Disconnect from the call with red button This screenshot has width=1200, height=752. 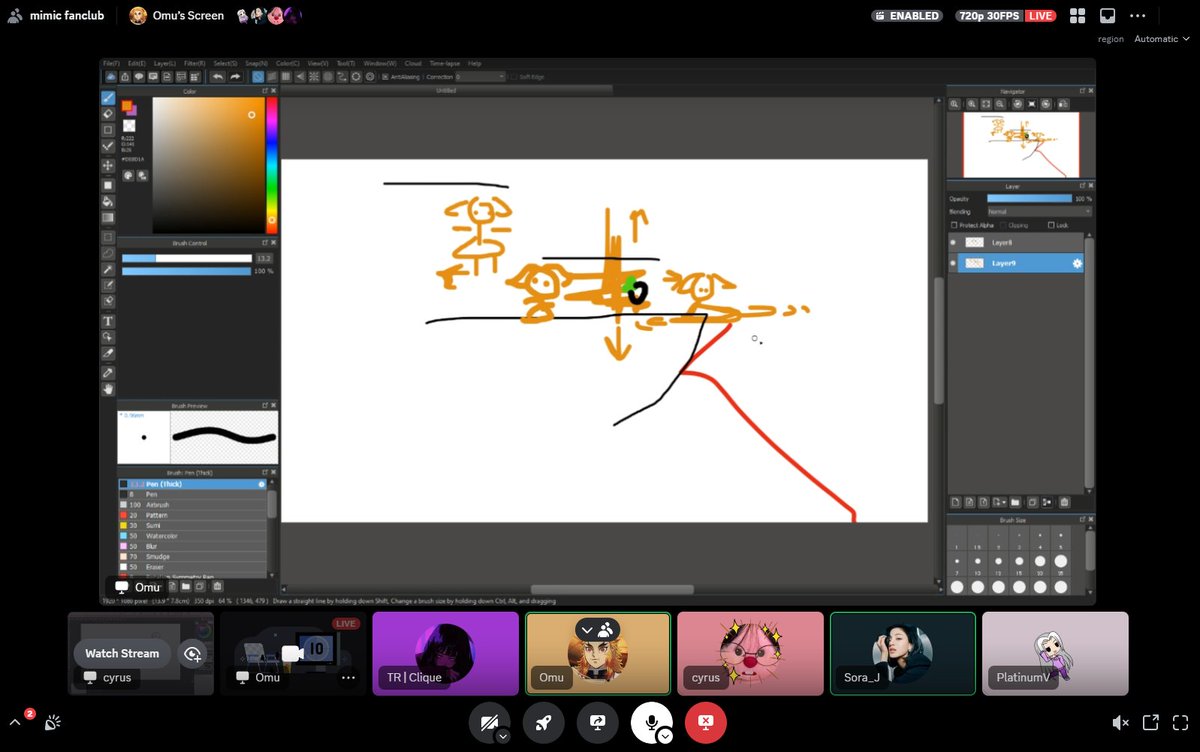[x=706, y=722]
